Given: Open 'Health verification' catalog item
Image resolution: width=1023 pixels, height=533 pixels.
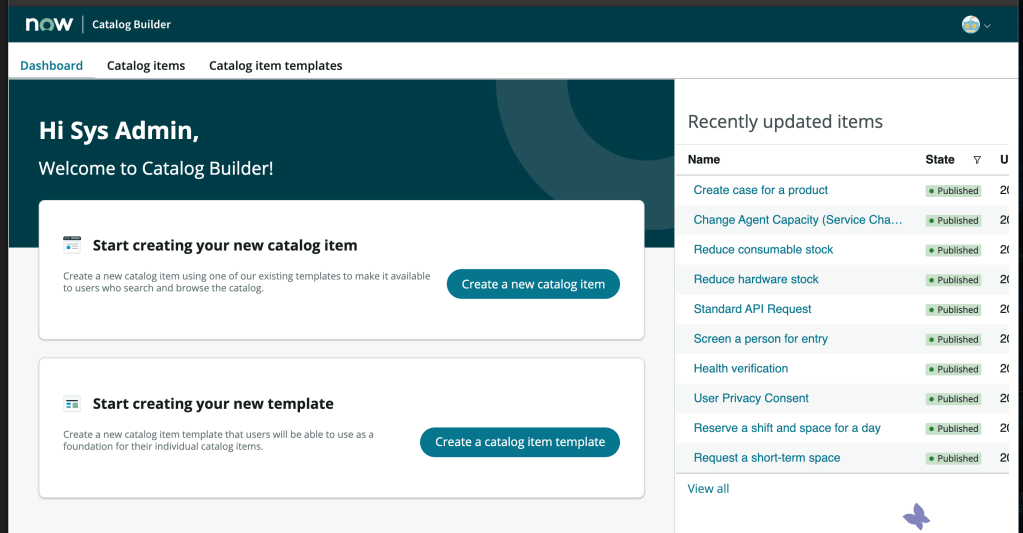Looking at the screenshot, I should 740,368.
